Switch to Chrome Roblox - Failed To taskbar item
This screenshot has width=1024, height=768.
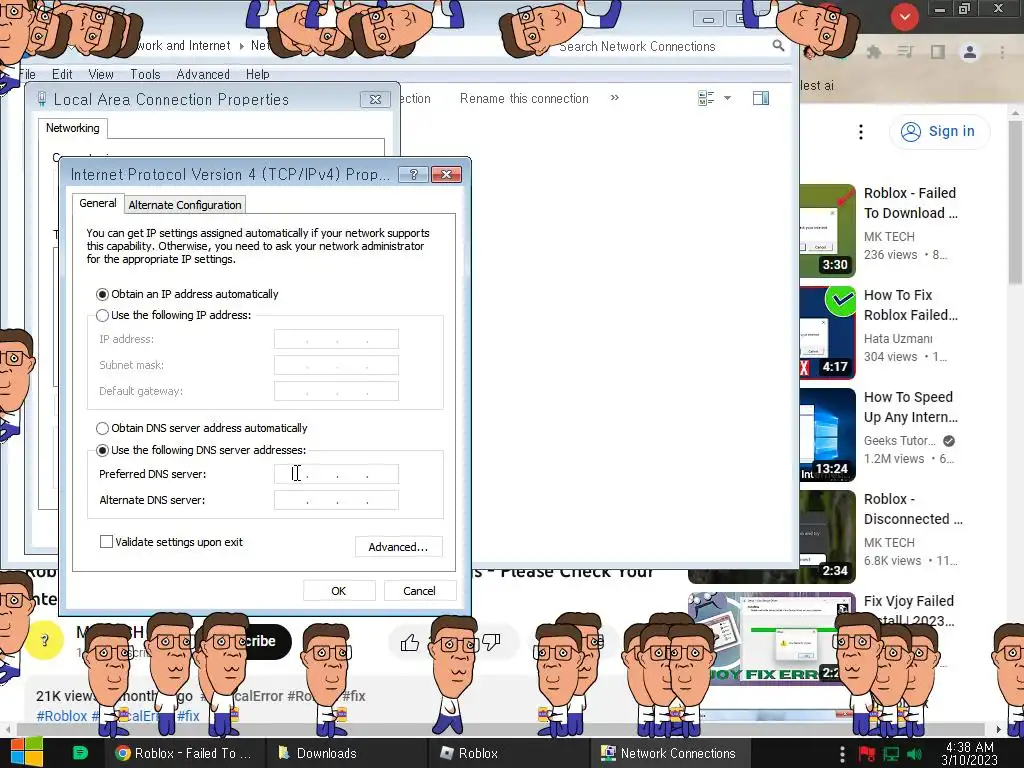point(185,753)
